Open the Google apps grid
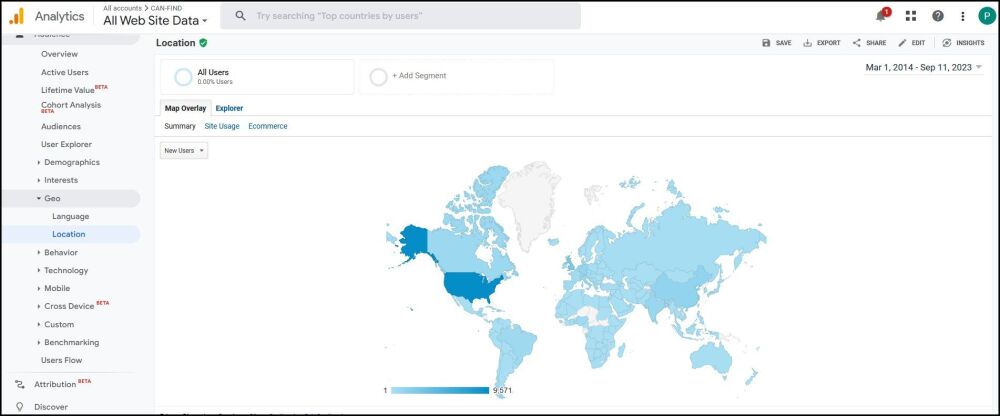Image resolution: width=1000 pixels, height=416 pixels. coord(911,16)
